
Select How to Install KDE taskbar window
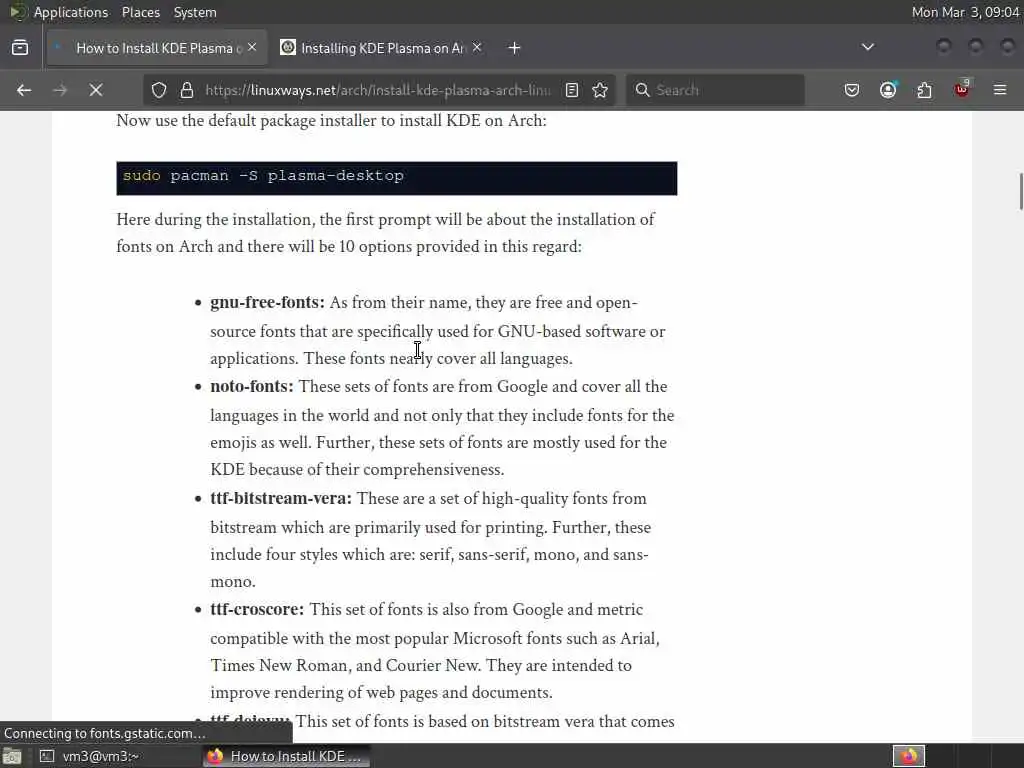click(286, 756)
